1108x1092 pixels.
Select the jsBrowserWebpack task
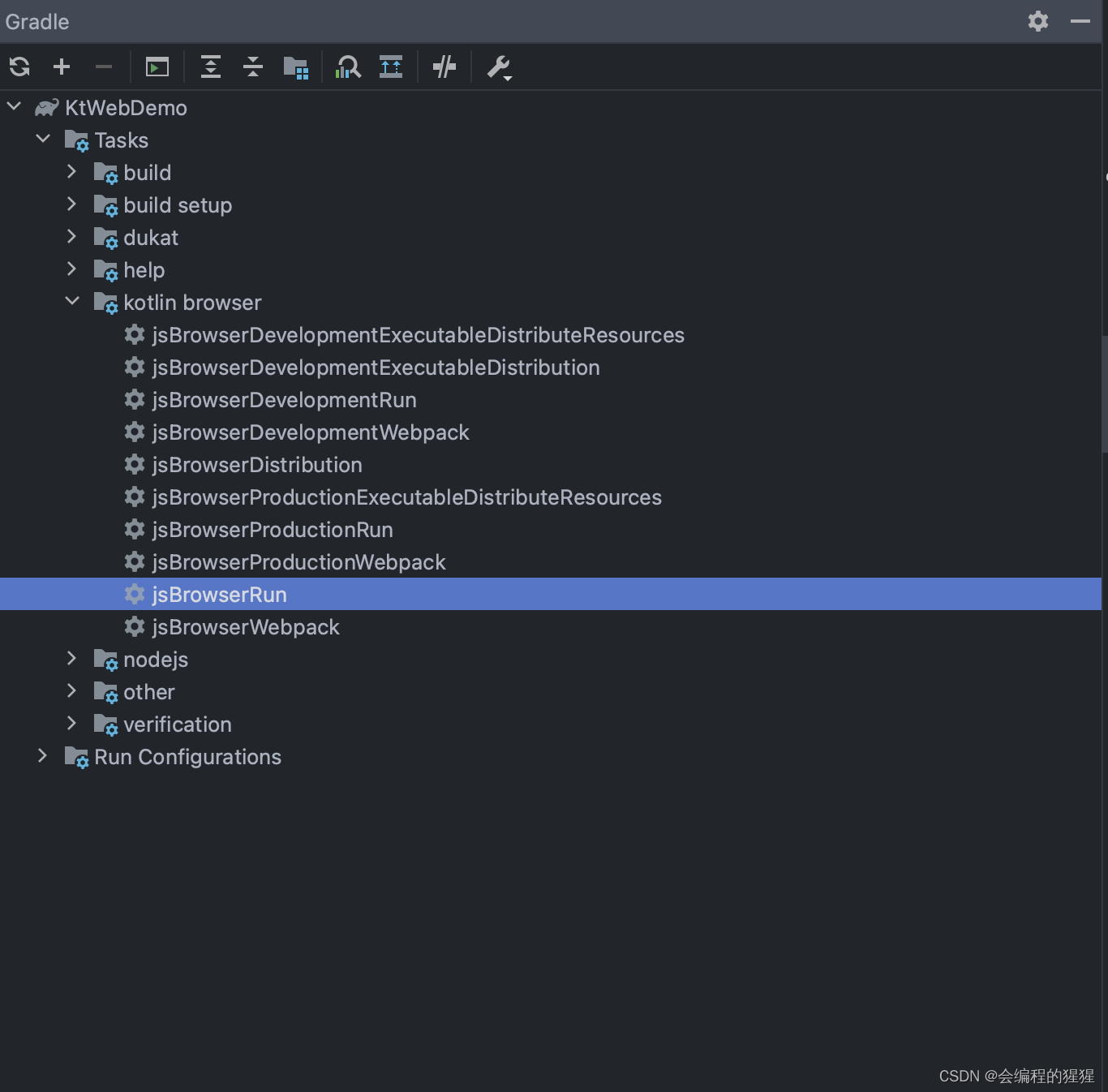(x=246, y=627)
